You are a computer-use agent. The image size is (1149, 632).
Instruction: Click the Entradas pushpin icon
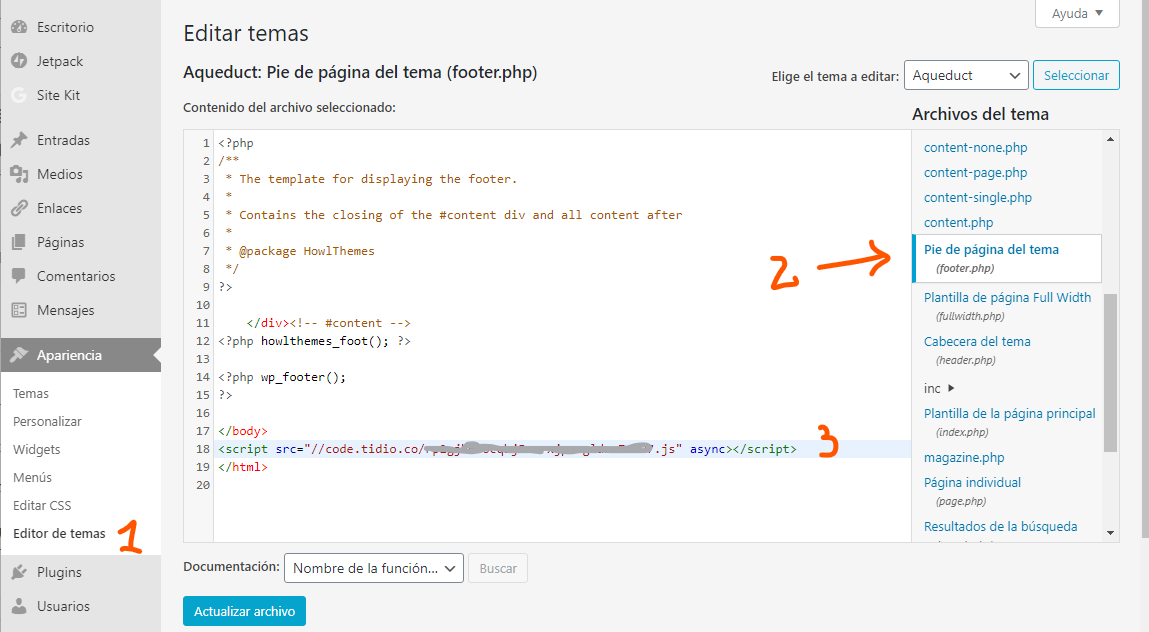pos(19,140)
